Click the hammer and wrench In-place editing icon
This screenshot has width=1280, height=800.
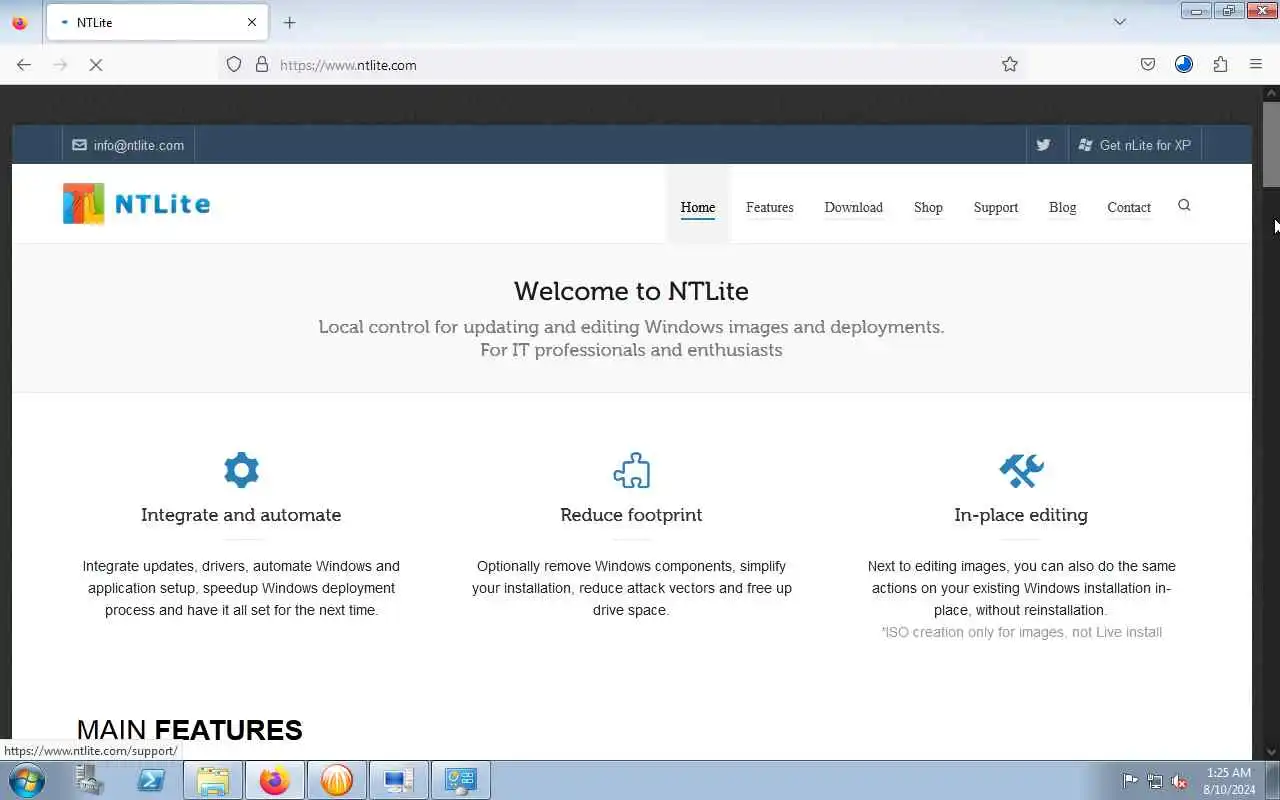coord(1021,470)
